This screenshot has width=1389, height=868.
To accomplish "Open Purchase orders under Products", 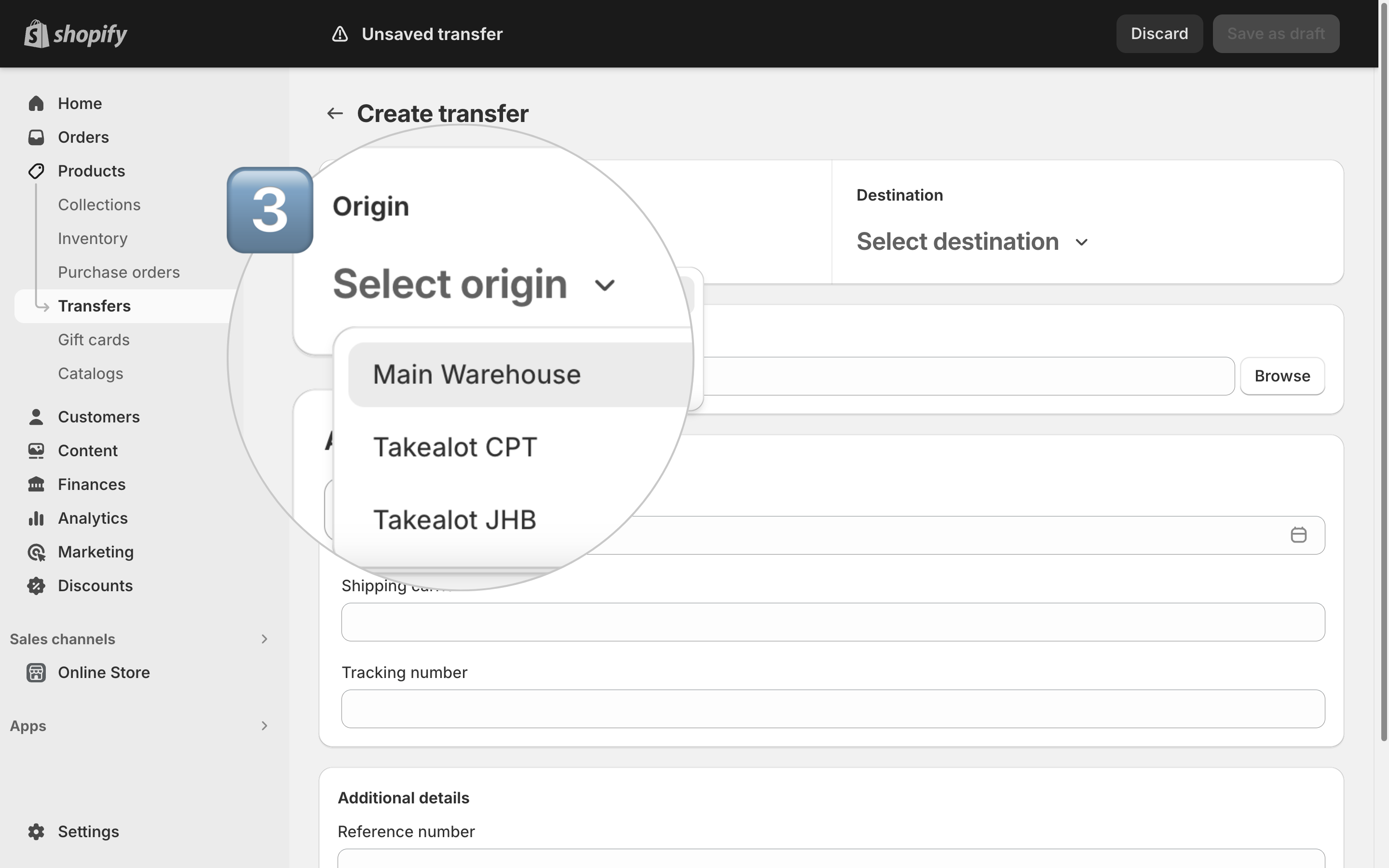I will [119, 272].
